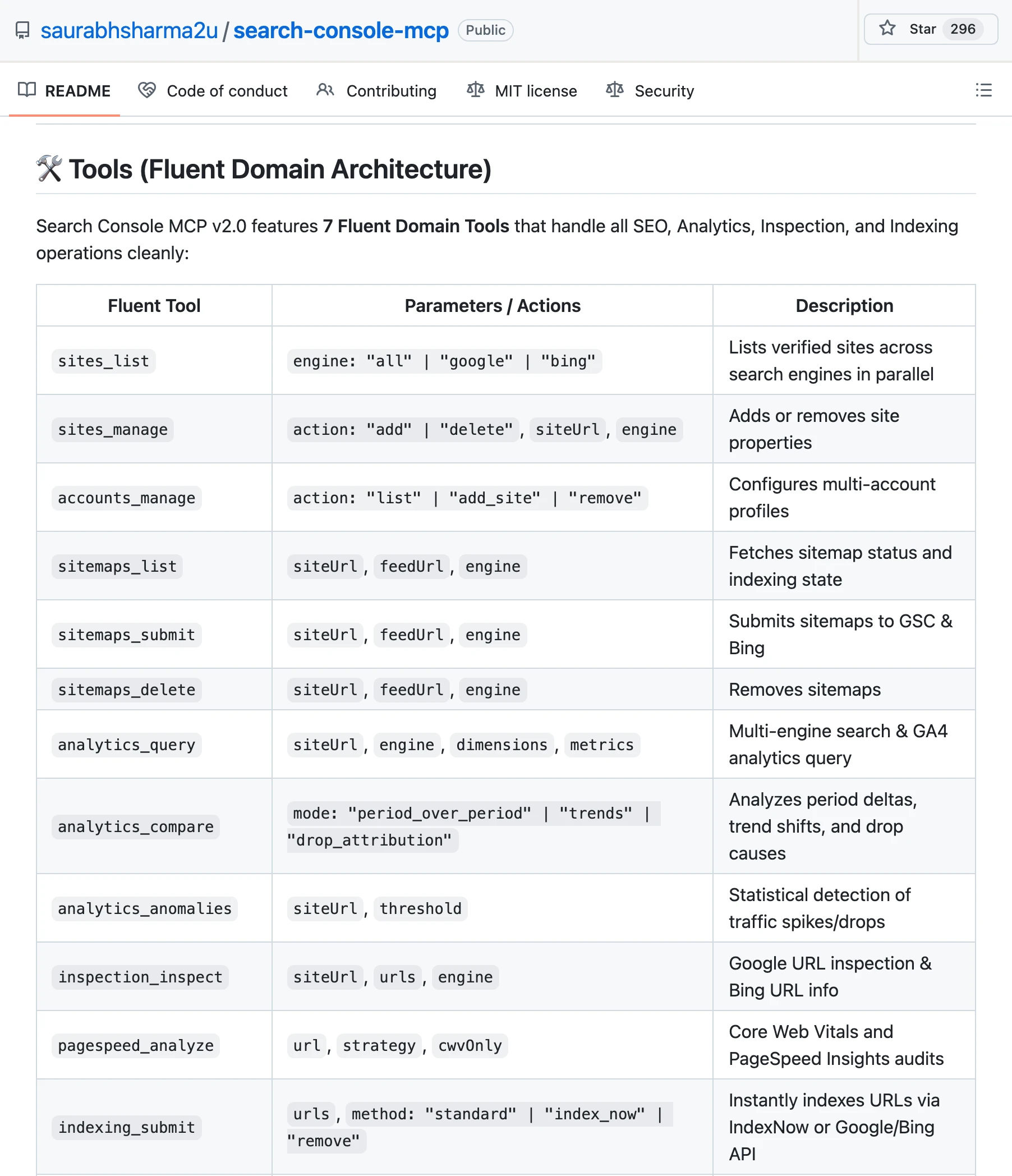Click the book icon of README tab
This screenshot has height=1176, width=1012.
click(x=27, y=90)
